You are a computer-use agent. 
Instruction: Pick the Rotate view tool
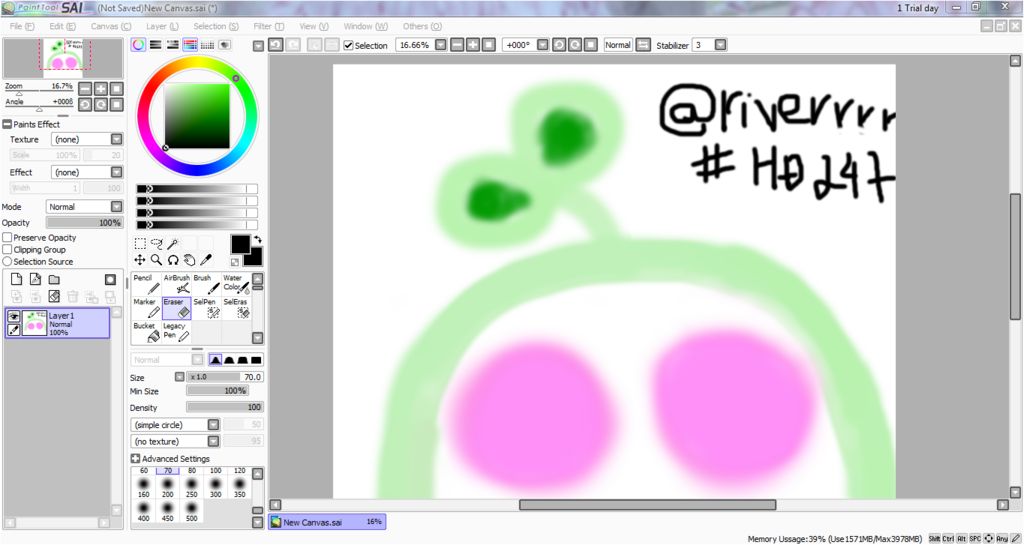click(173, 260)
